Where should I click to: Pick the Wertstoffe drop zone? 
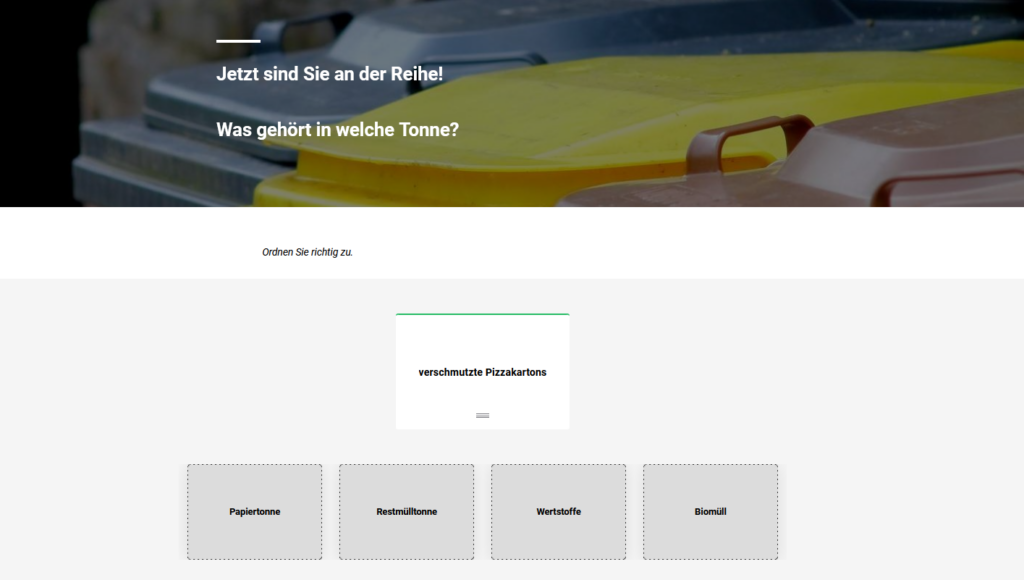[x=558, y=512]
